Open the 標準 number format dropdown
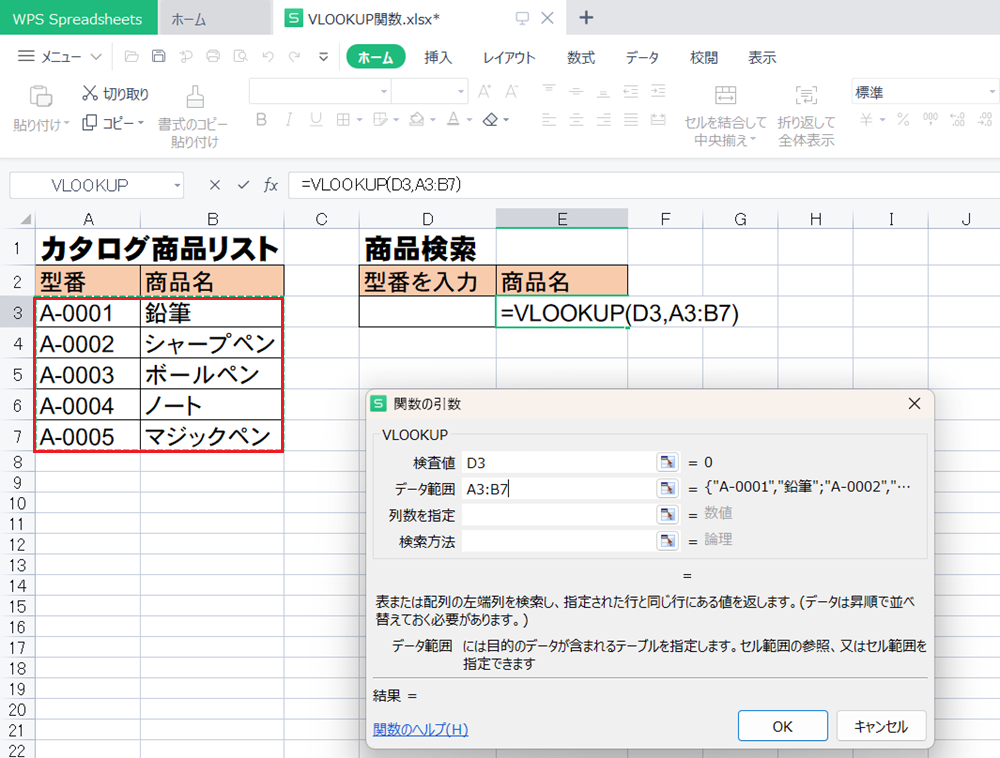Screen dimensions: 1000x758 point(991,92)
